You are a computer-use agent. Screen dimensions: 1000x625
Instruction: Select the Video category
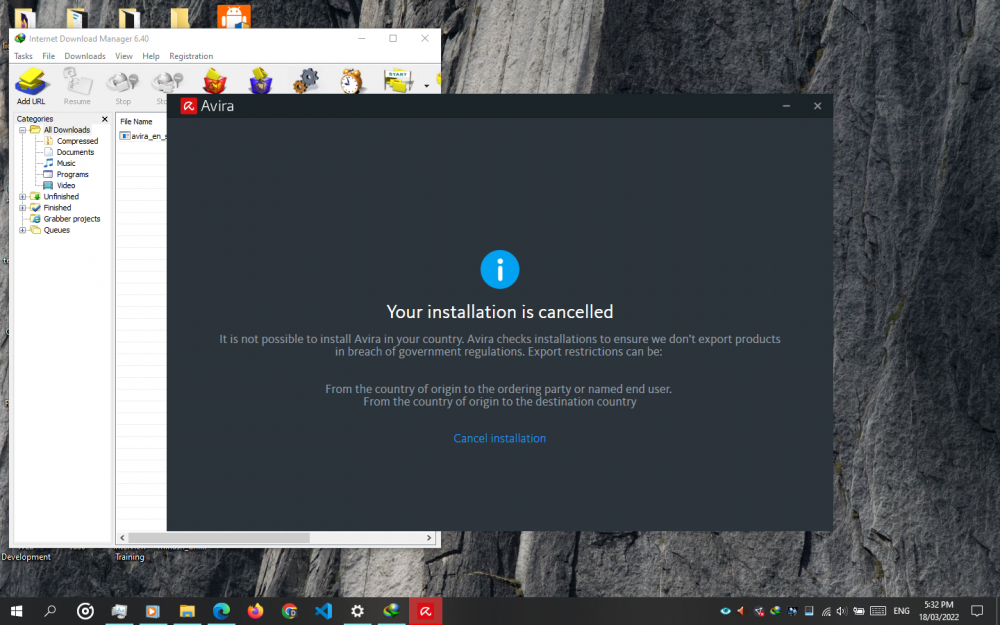point(66,186)
